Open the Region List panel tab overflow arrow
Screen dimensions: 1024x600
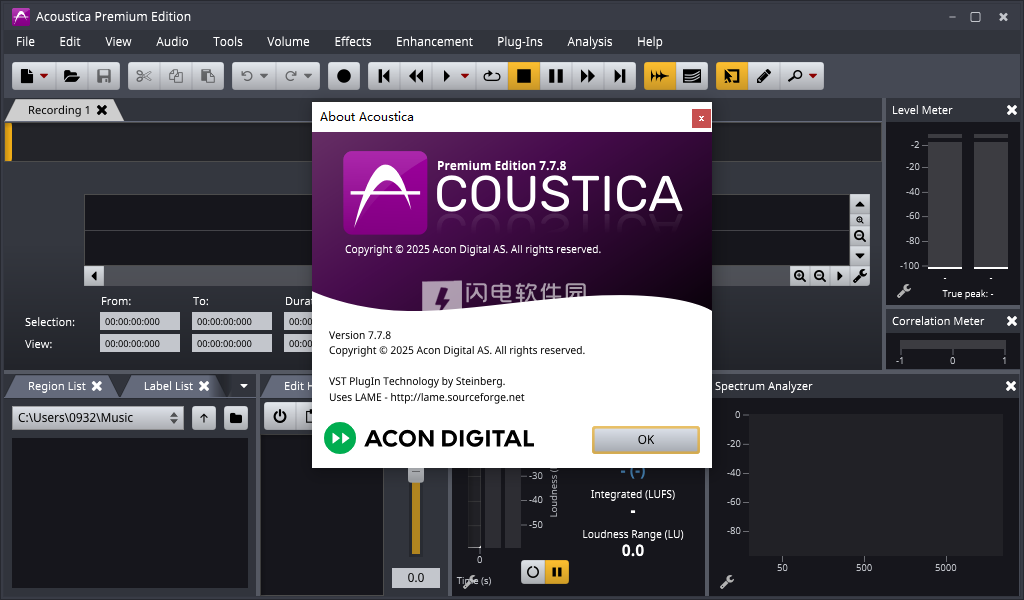(x=244, y=386)
